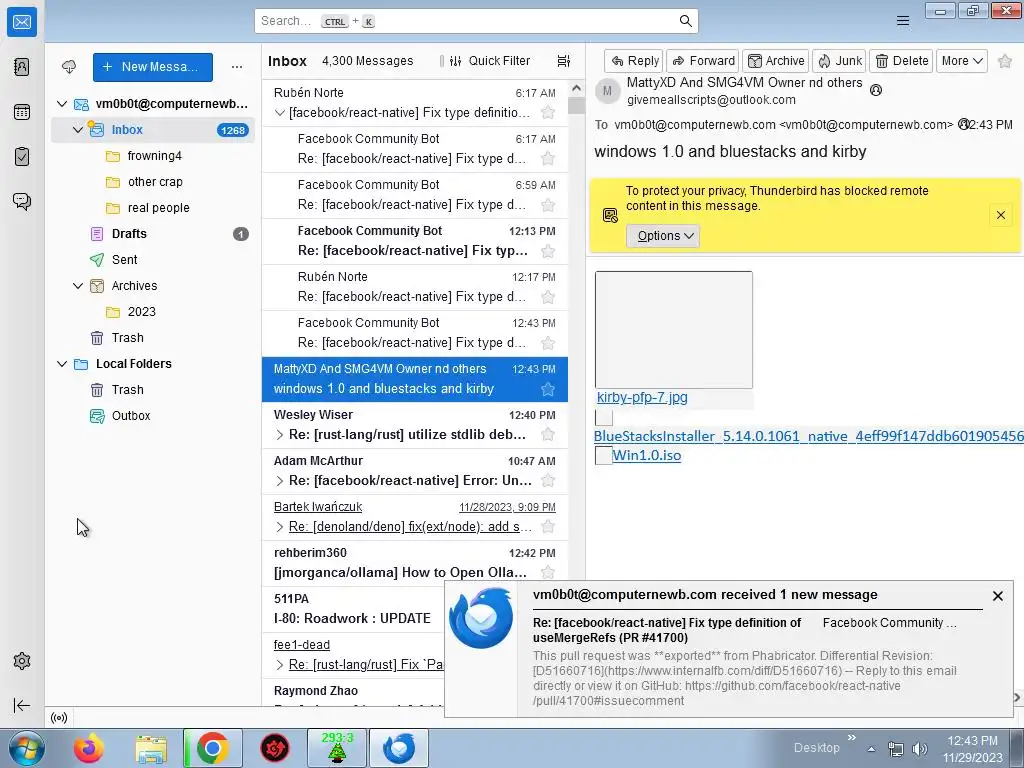Open the Mail space icon
1024x768 pixels.
coord(22,22)
